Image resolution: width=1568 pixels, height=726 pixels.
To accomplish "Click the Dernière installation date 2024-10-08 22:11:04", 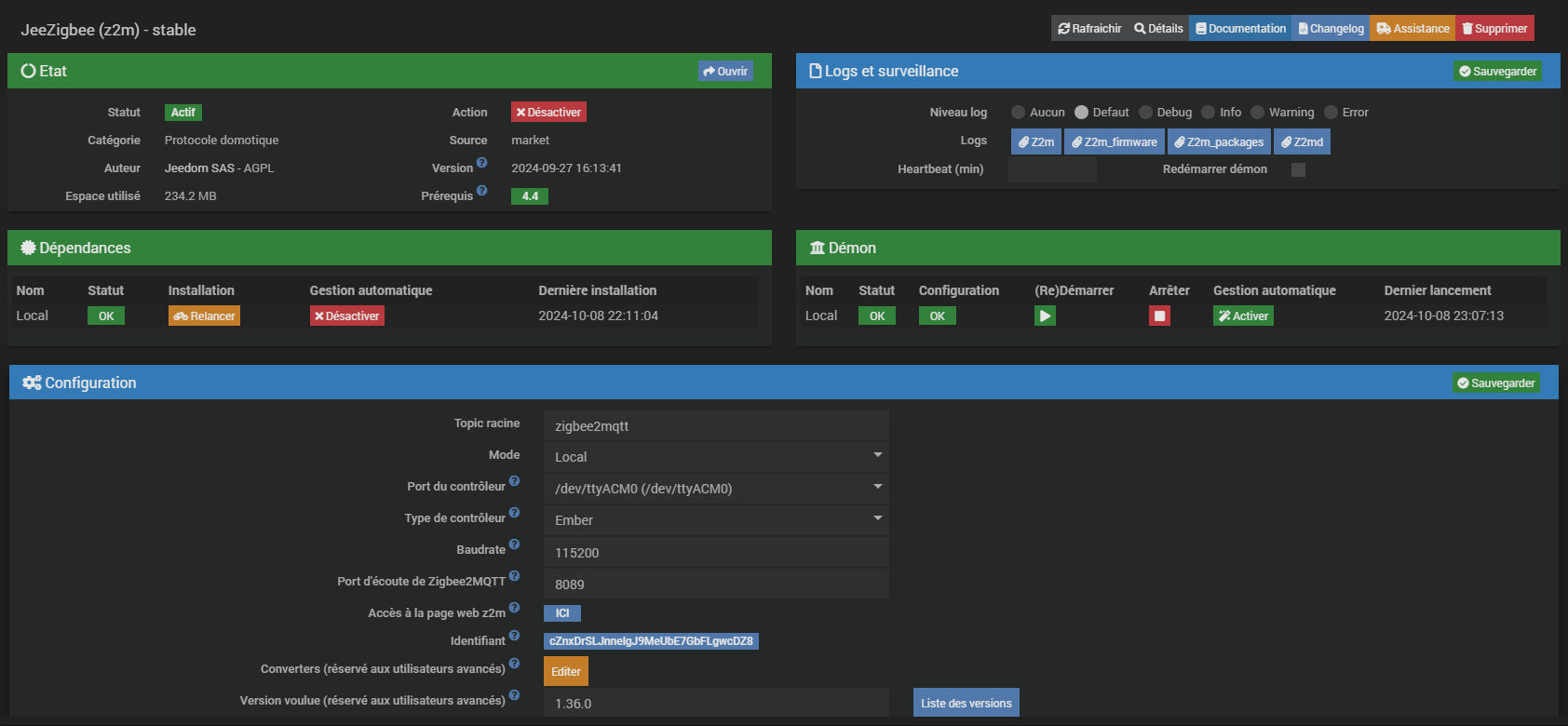I will point(599,316).
